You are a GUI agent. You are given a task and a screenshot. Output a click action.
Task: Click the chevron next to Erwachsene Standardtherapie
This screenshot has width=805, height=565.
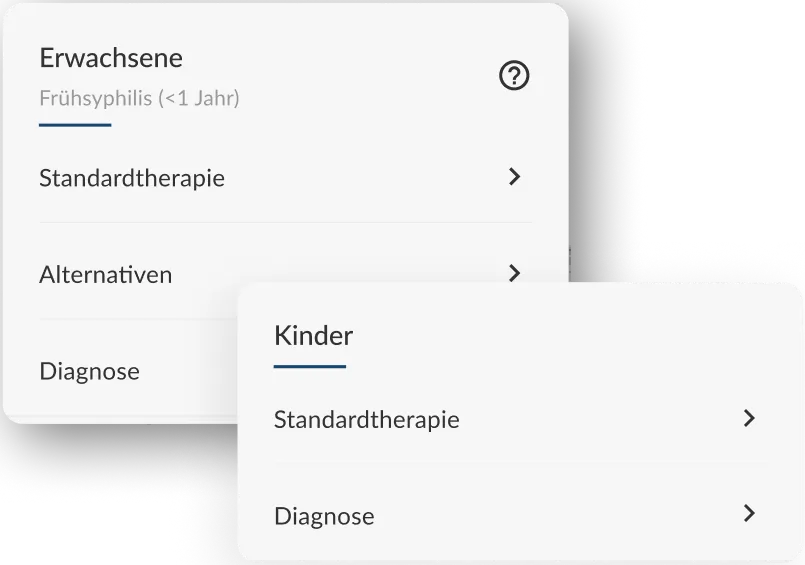pos(514,177)
